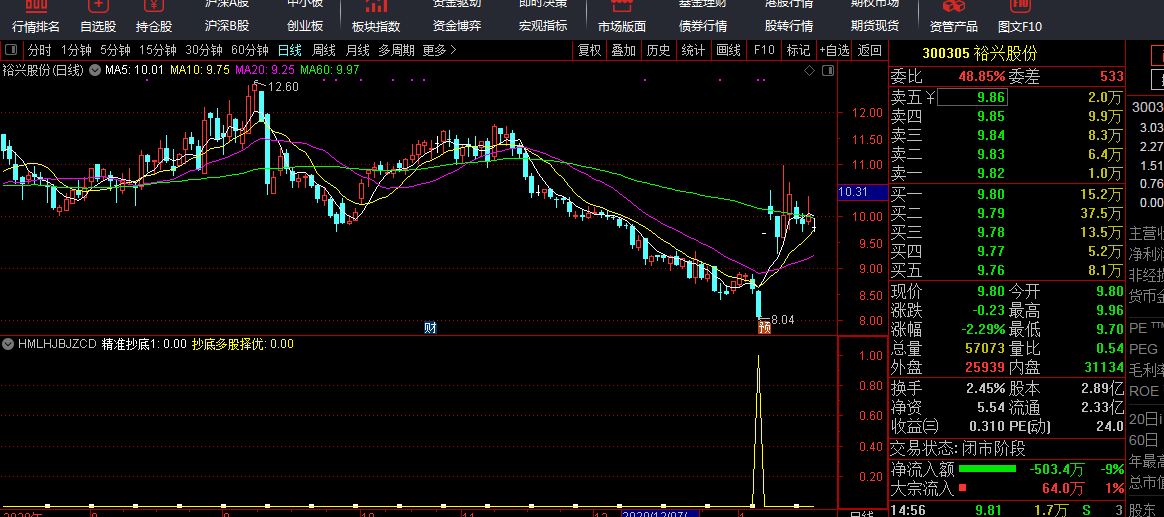Click the 大宗流入 64.0万 value
The width and height of the screenshot is (1164, 517).
[x=1064, y=488]
